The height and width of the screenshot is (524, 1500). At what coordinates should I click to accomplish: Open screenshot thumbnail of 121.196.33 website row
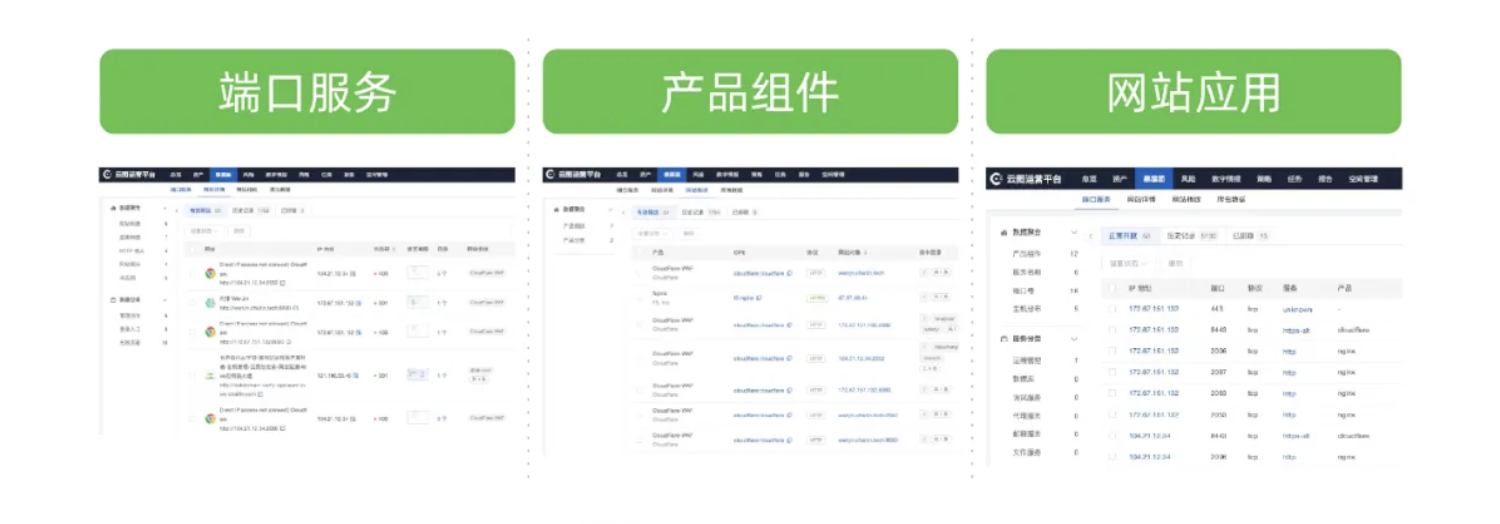tap(417, 374)
